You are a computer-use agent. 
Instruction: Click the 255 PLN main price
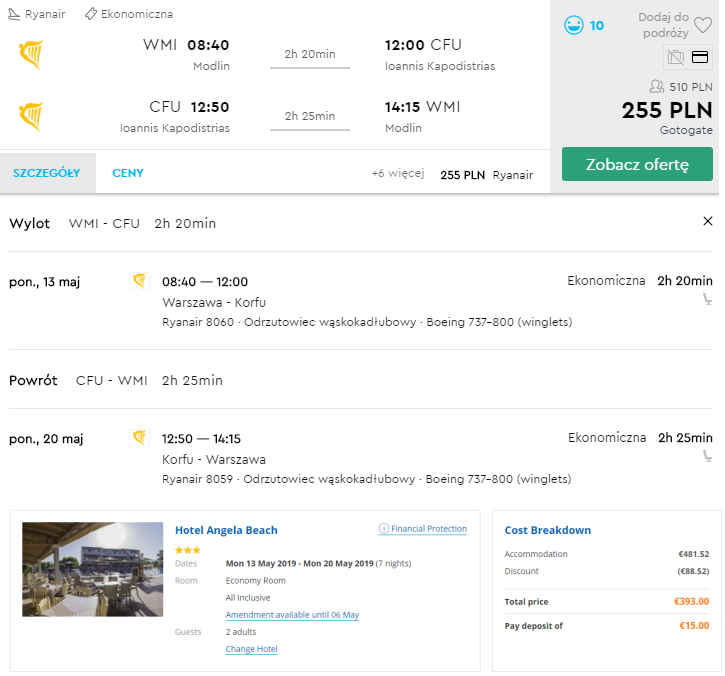(x=667, y=110)
